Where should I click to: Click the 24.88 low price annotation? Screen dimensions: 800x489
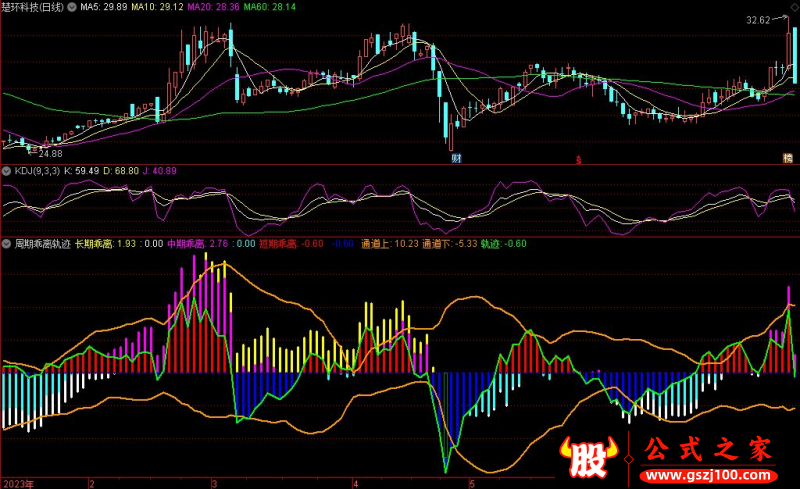click(x=50, y=153)
